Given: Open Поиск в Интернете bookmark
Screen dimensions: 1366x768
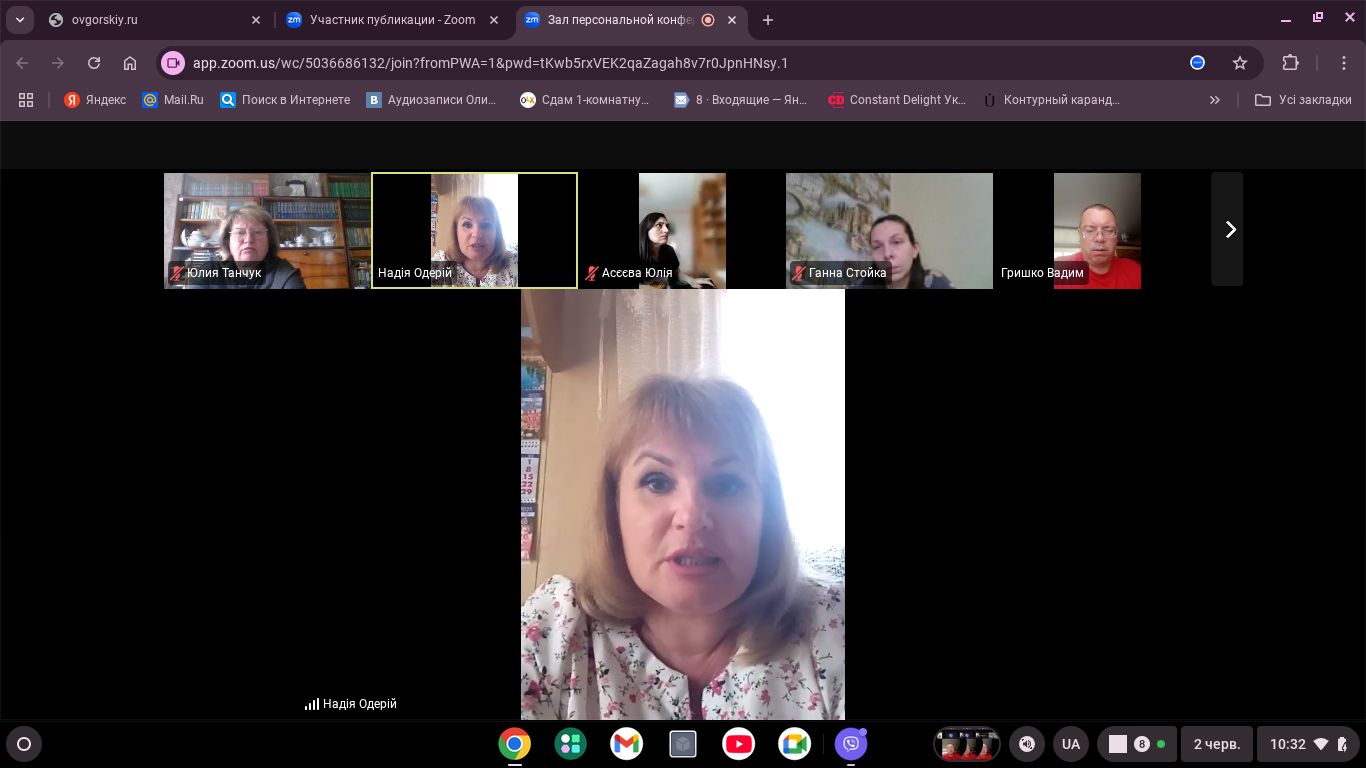Looking at the screenshot, I should pyautogui.click(x=285, y=100).
